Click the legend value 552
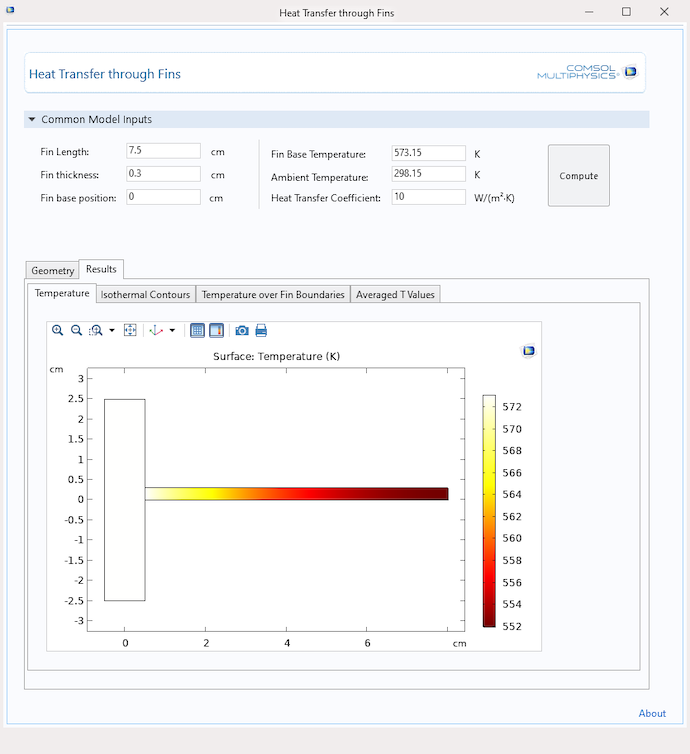Viewport: 690px width, 754px height. click(x=512, y=627)
